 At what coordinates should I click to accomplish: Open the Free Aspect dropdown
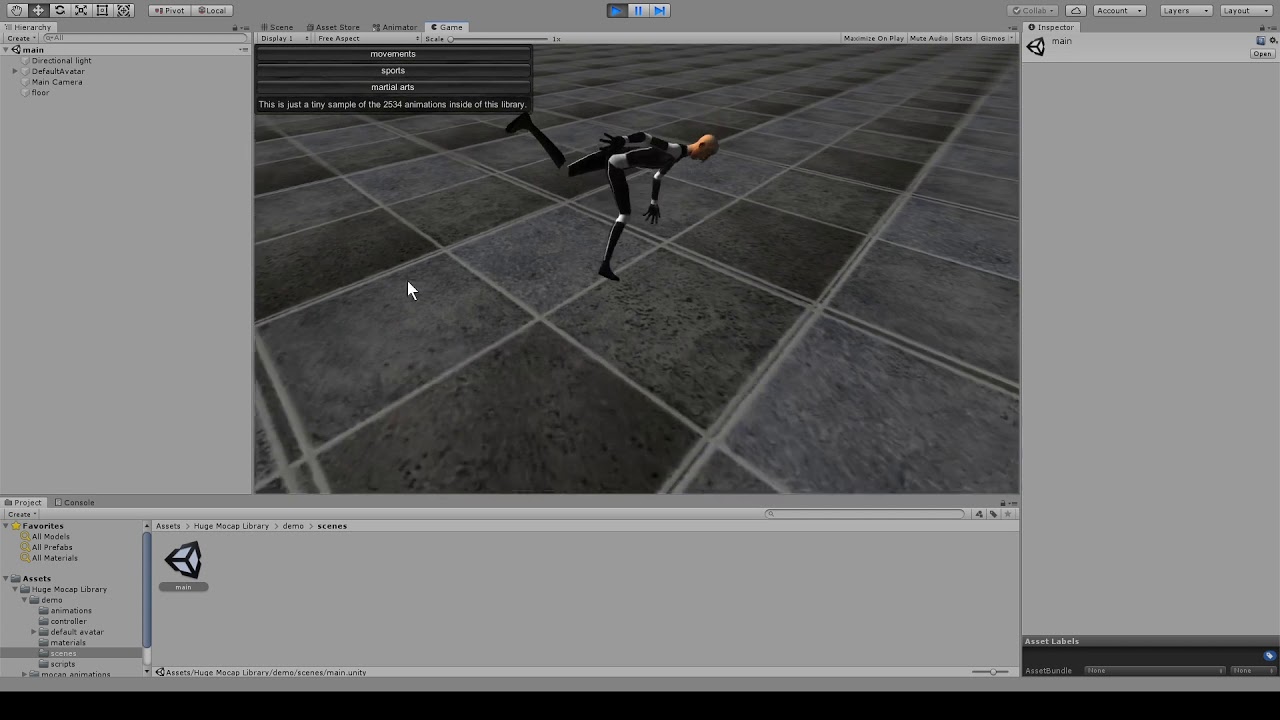click(366, 38)
